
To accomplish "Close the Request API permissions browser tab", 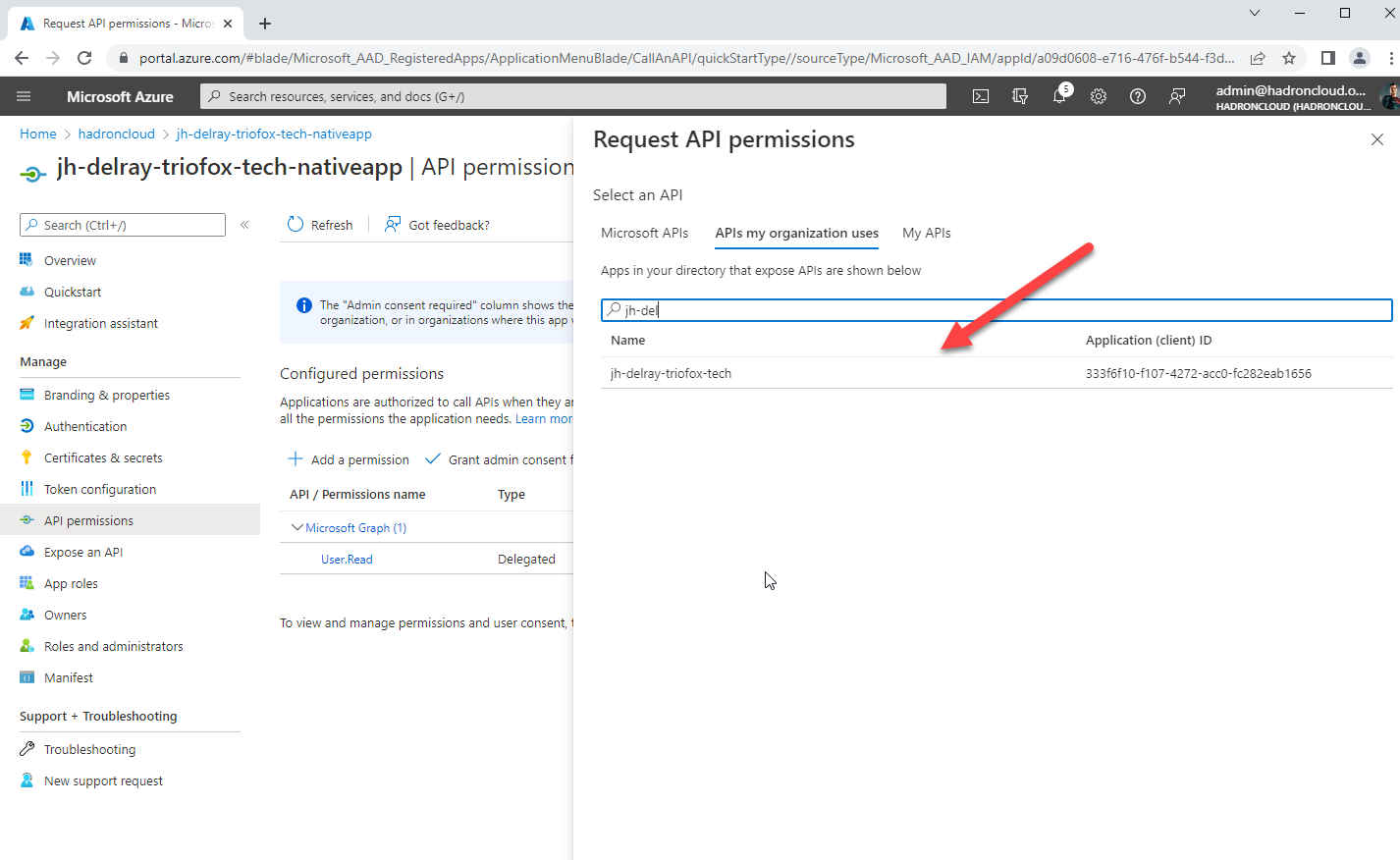I will pos(228,24).
